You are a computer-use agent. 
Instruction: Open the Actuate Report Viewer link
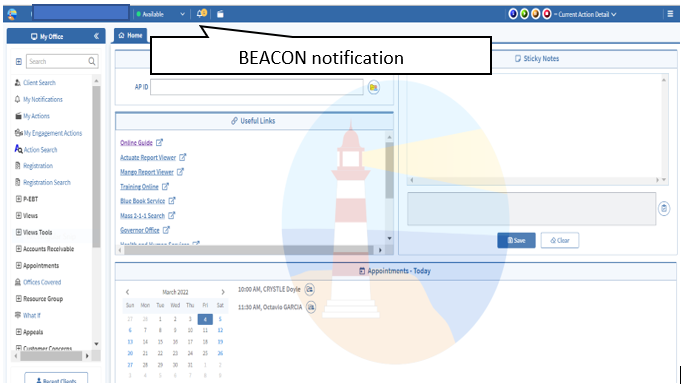coord(148,157)
